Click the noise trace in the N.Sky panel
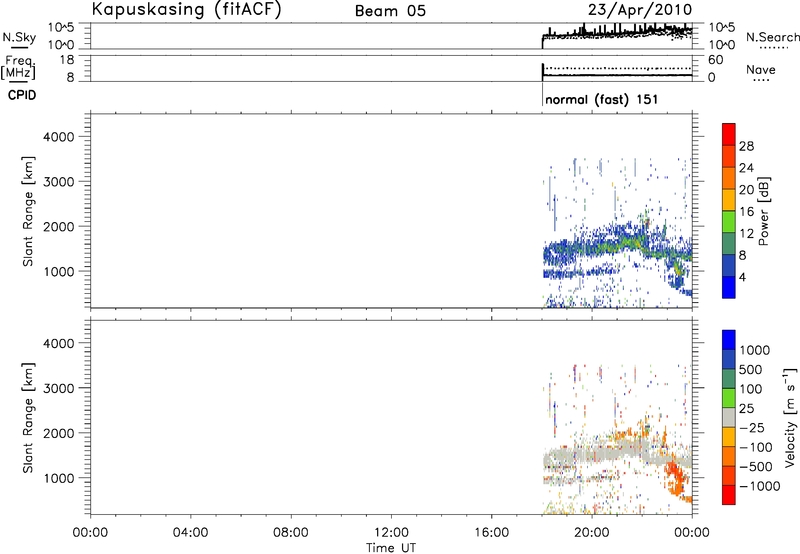The width and height of the screenshot is (800, 554). point(617,34)
